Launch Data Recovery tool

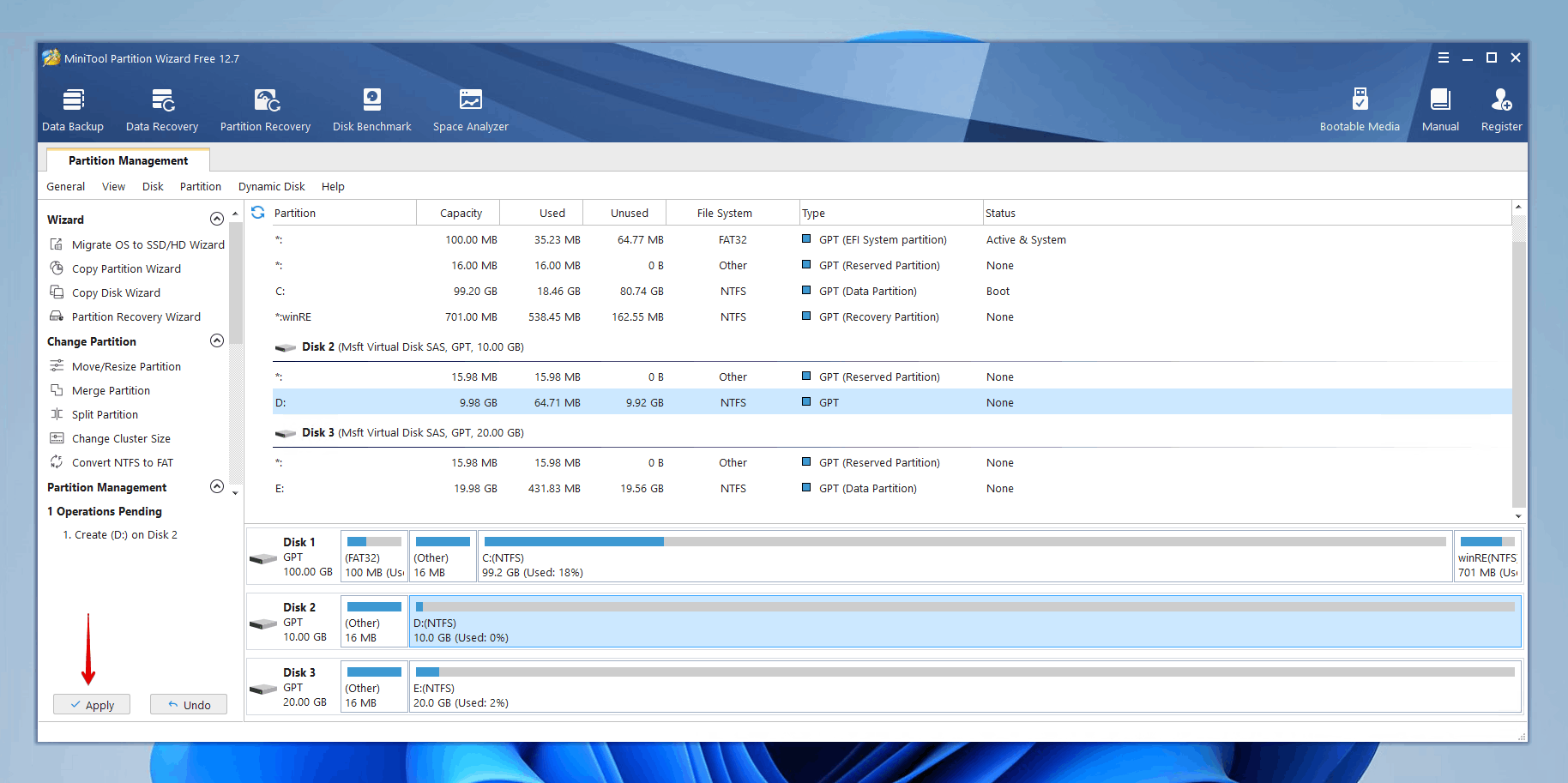click(162, 110)
